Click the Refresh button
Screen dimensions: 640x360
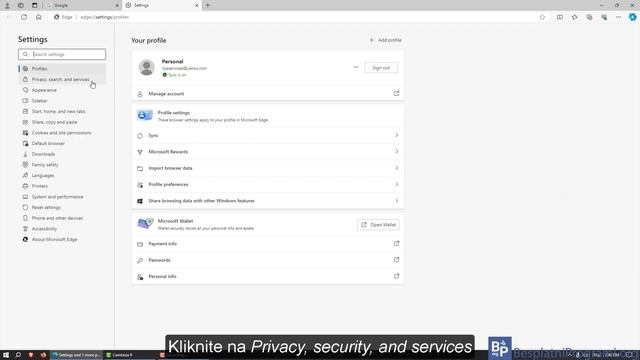(24, 17)
